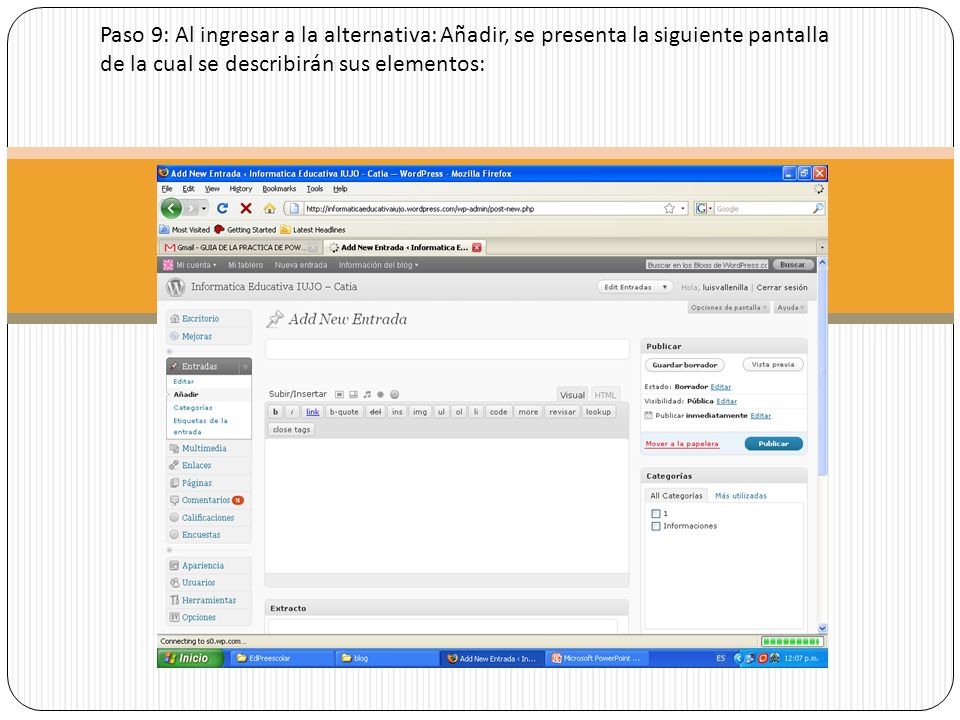The width and height of the screenshot is (960, 720).
Task: Click the blue Publicar button
Action: pos(773,444)
